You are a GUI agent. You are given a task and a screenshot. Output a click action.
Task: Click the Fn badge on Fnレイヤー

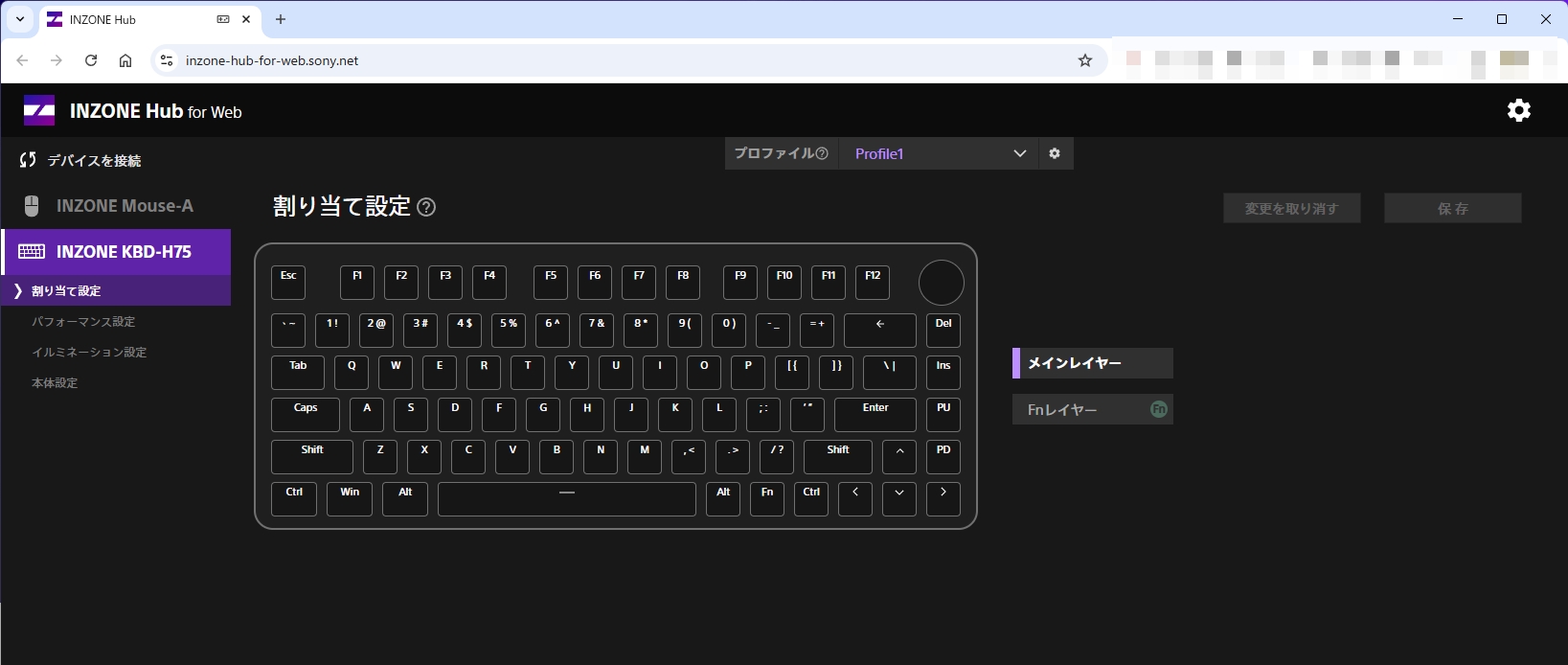click(x=1159, y=409)
